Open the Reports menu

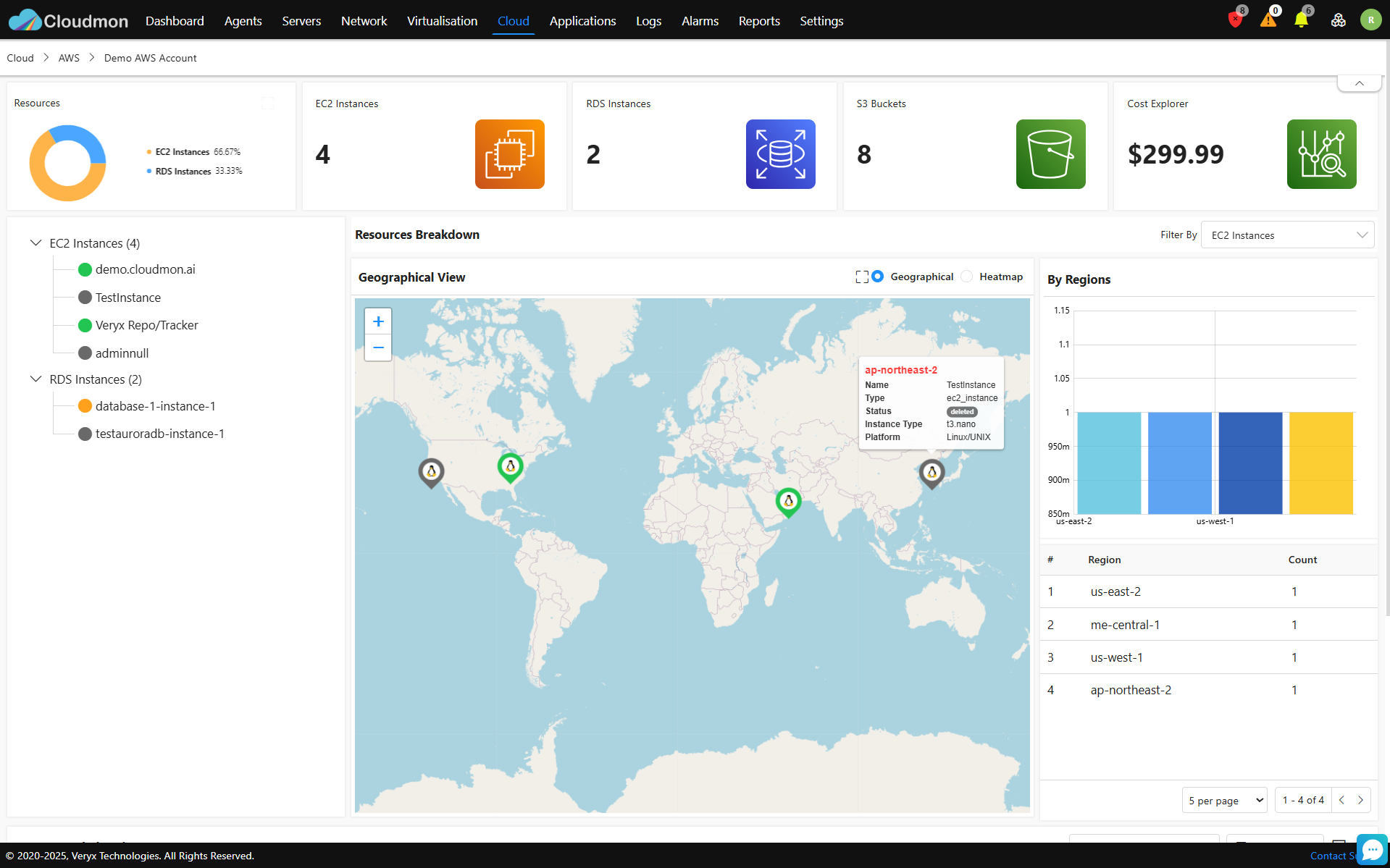pyautogui.click(x=759, y=21)
